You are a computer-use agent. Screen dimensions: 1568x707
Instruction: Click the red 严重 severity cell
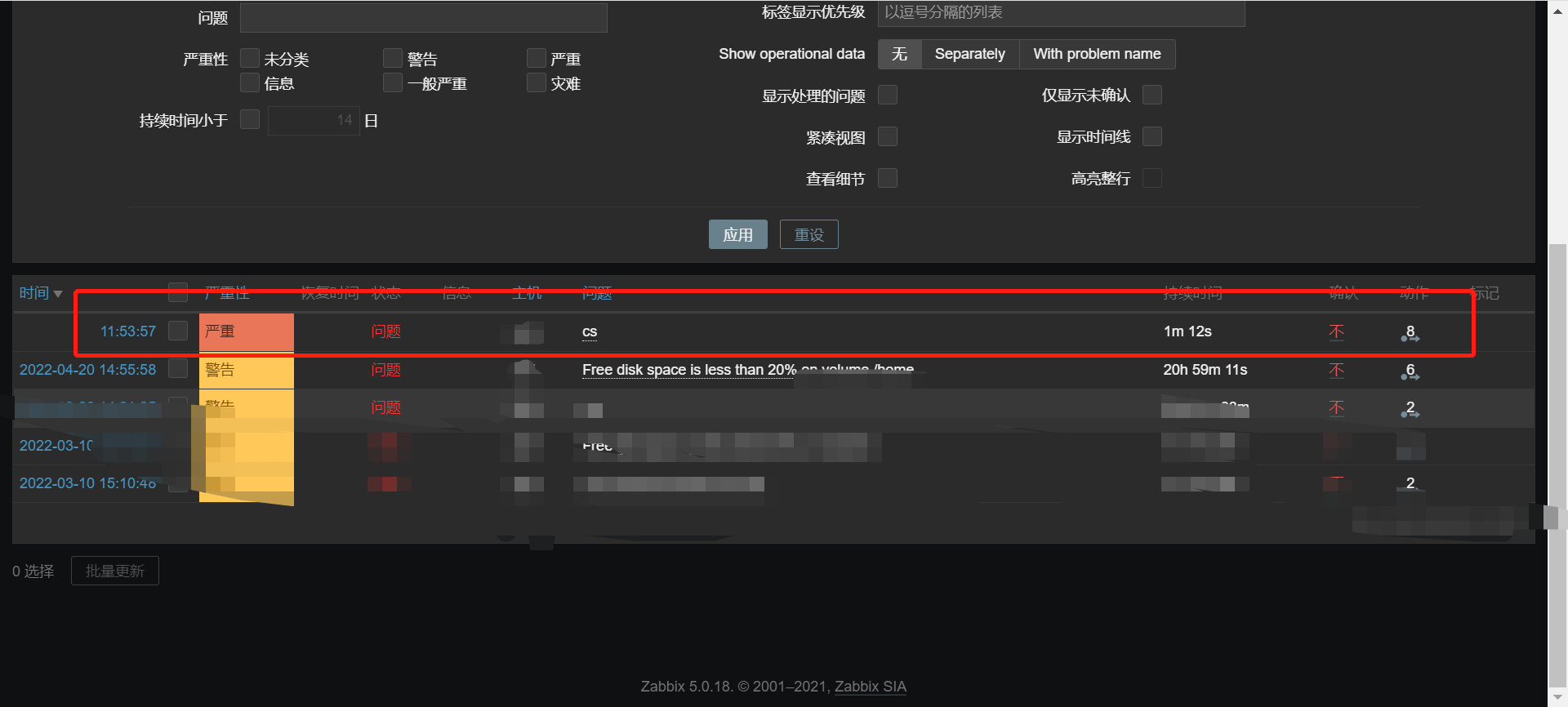click(247, 331)
